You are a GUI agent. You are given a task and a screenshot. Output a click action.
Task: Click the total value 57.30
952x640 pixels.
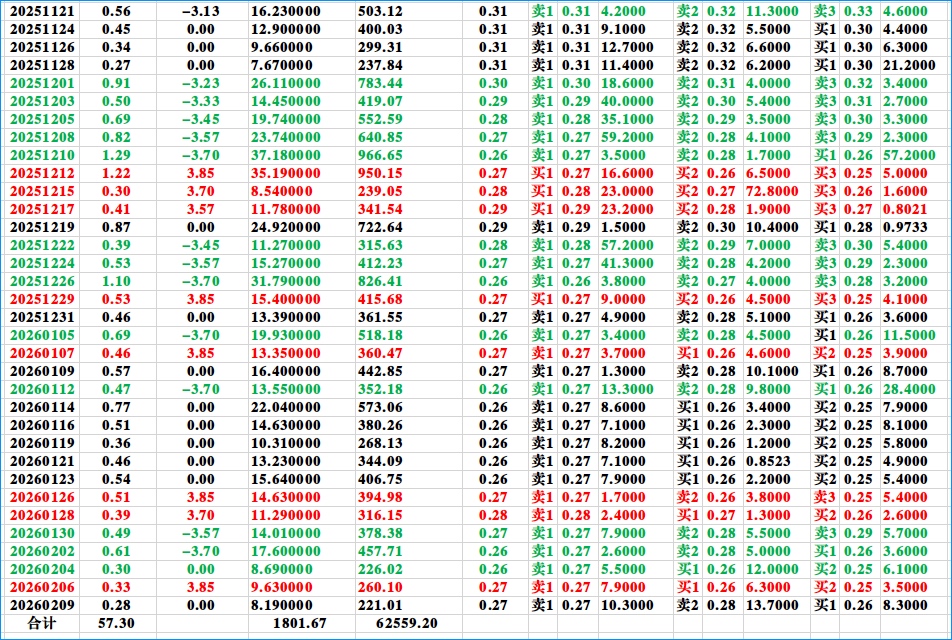(116, 623)
